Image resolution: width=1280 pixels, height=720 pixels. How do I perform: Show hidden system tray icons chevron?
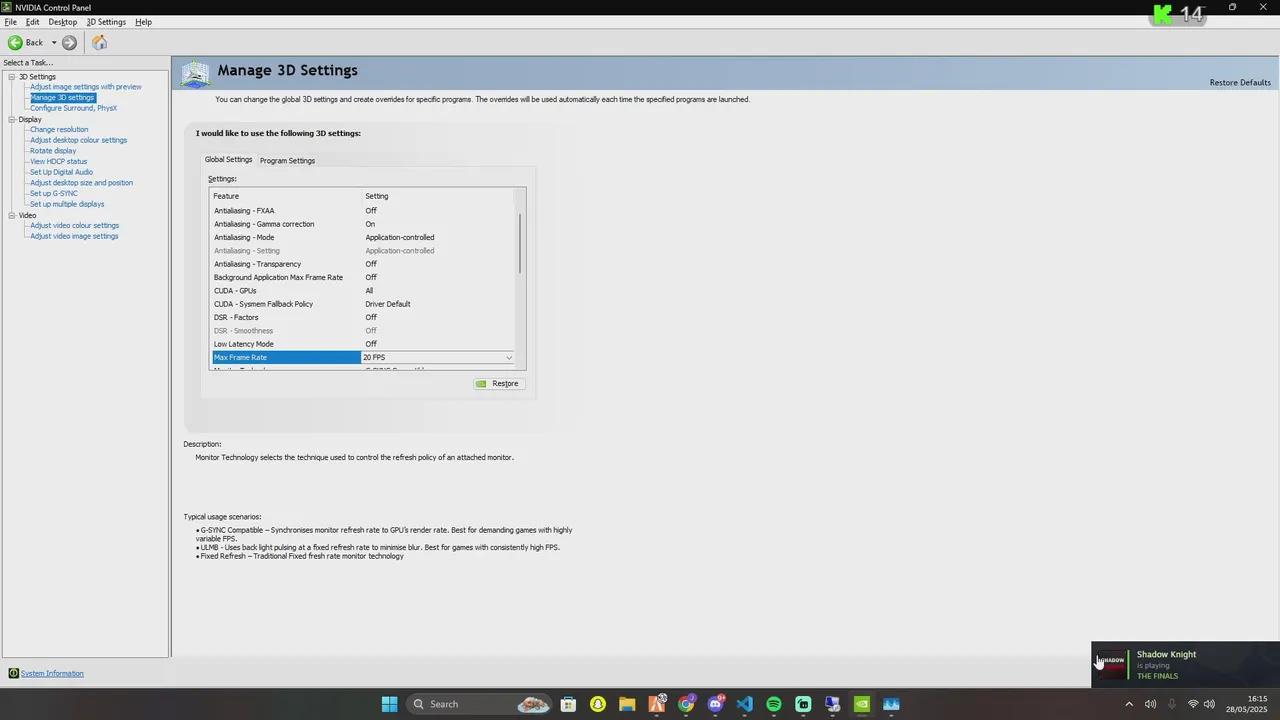tap(1129, 704)
